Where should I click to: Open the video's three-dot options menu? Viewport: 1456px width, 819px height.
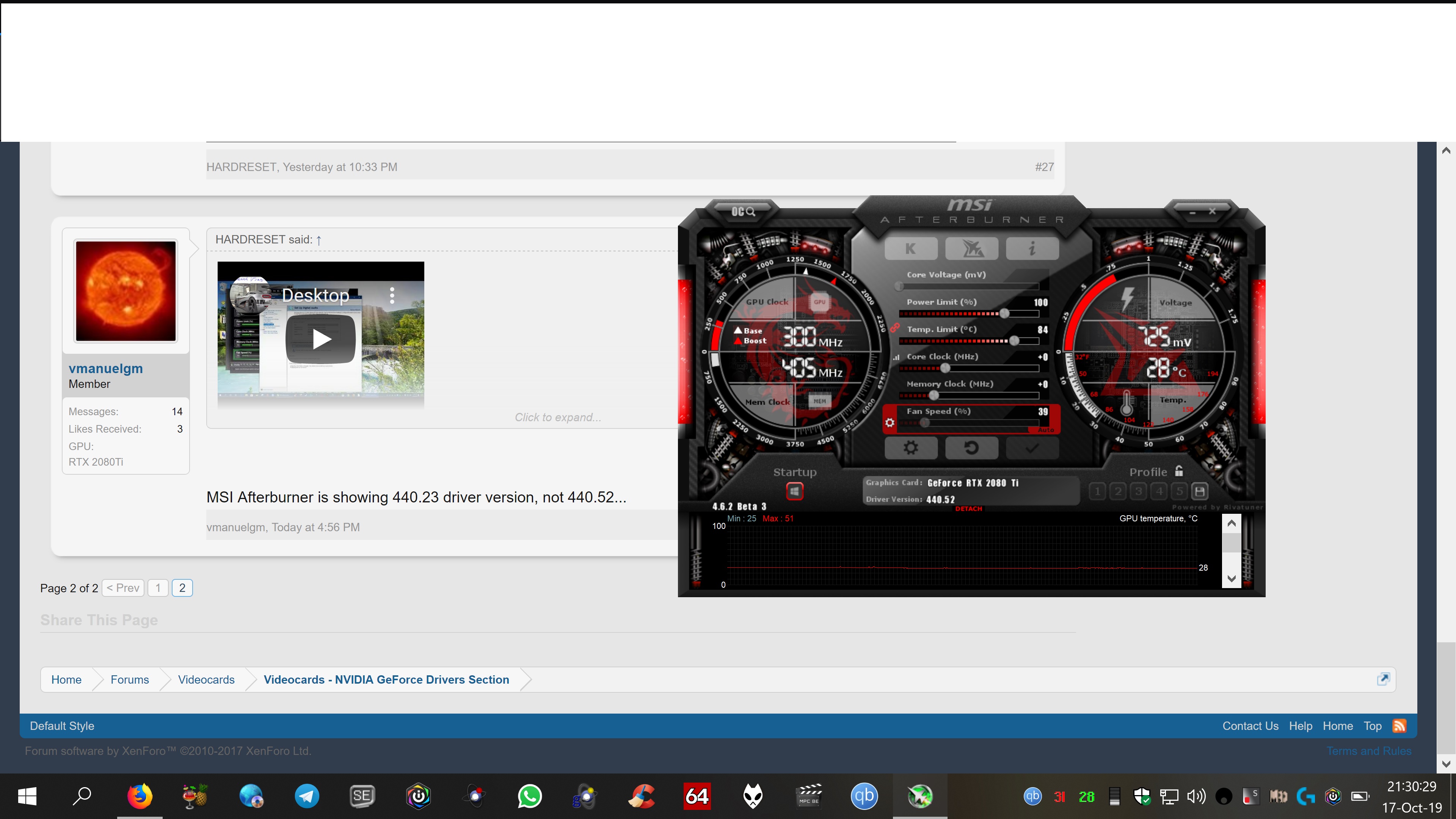click(x=392, y=296)
